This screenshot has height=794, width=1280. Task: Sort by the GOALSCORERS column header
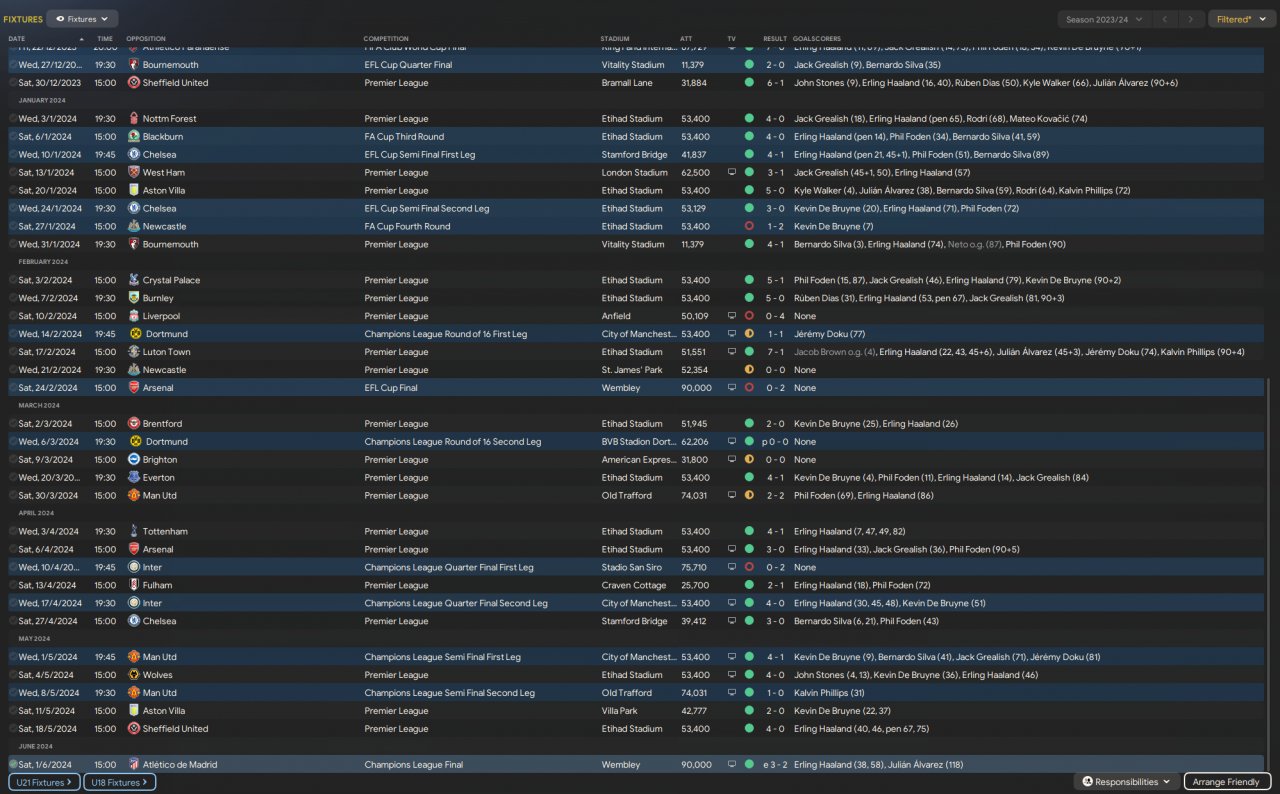tap(817, 39)
